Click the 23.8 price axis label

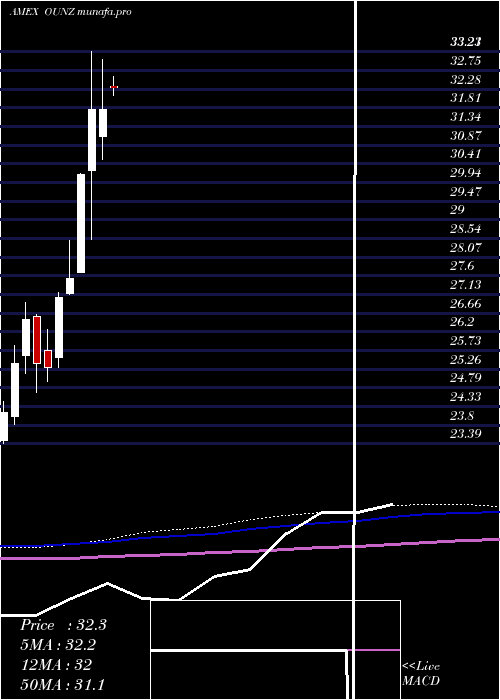pos(462,416)
